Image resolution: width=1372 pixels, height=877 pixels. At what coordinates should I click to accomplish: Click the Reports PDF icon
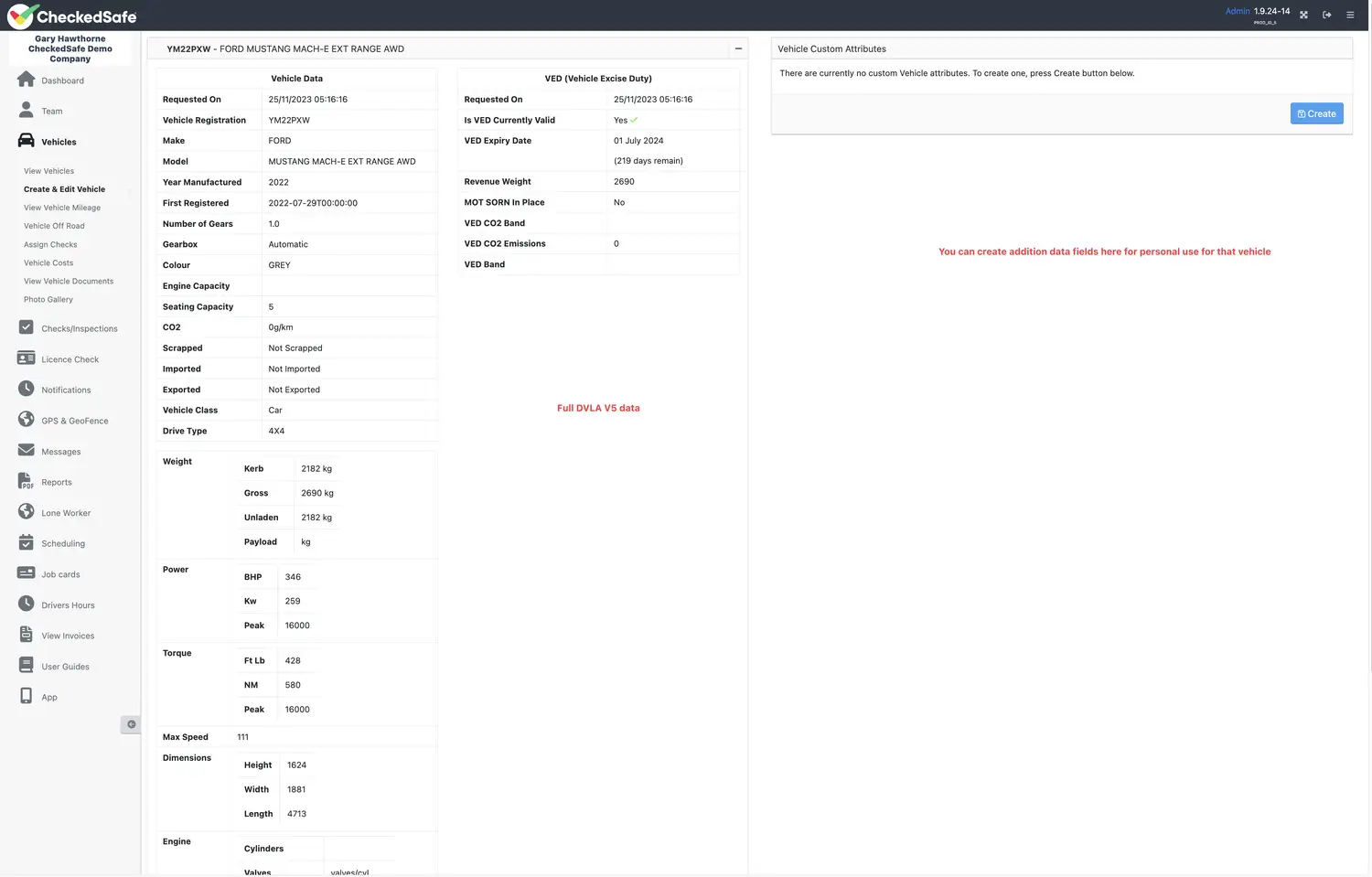pyautogui.click(x=27, y=482)
